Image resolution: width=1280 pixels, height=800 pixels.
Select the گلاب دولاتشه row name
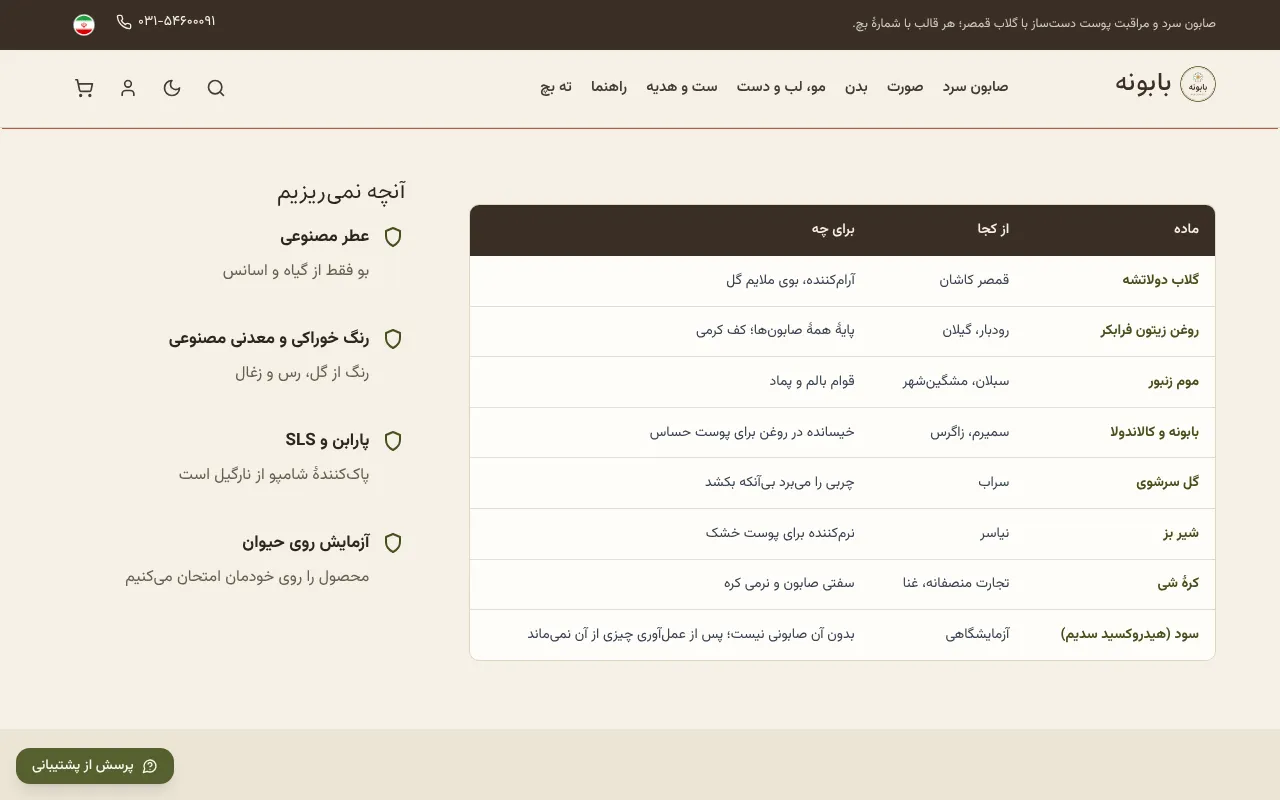(1160, 280)
